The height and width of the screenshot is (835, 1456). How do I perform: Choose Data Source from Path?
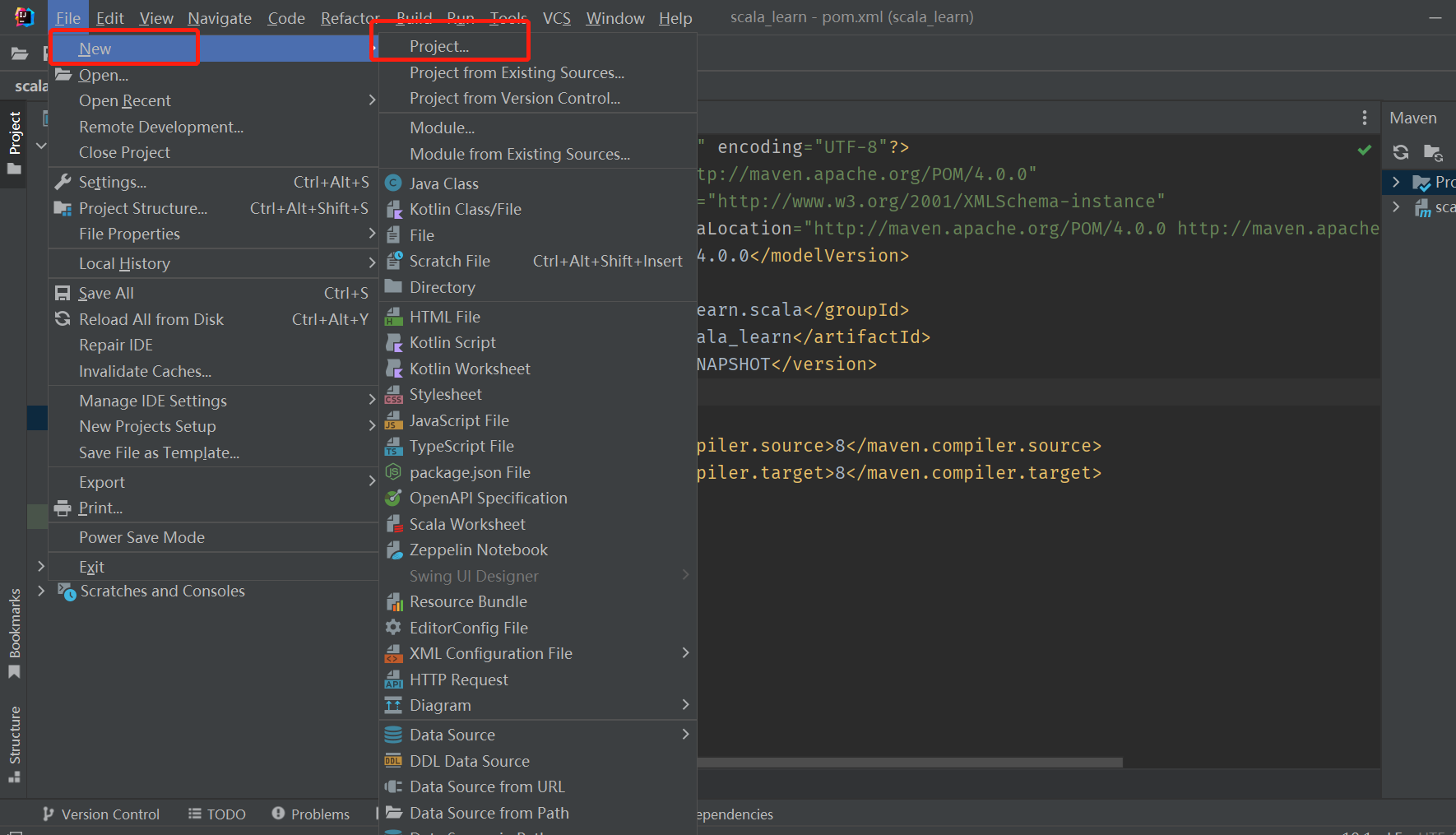tap(538, 813)
